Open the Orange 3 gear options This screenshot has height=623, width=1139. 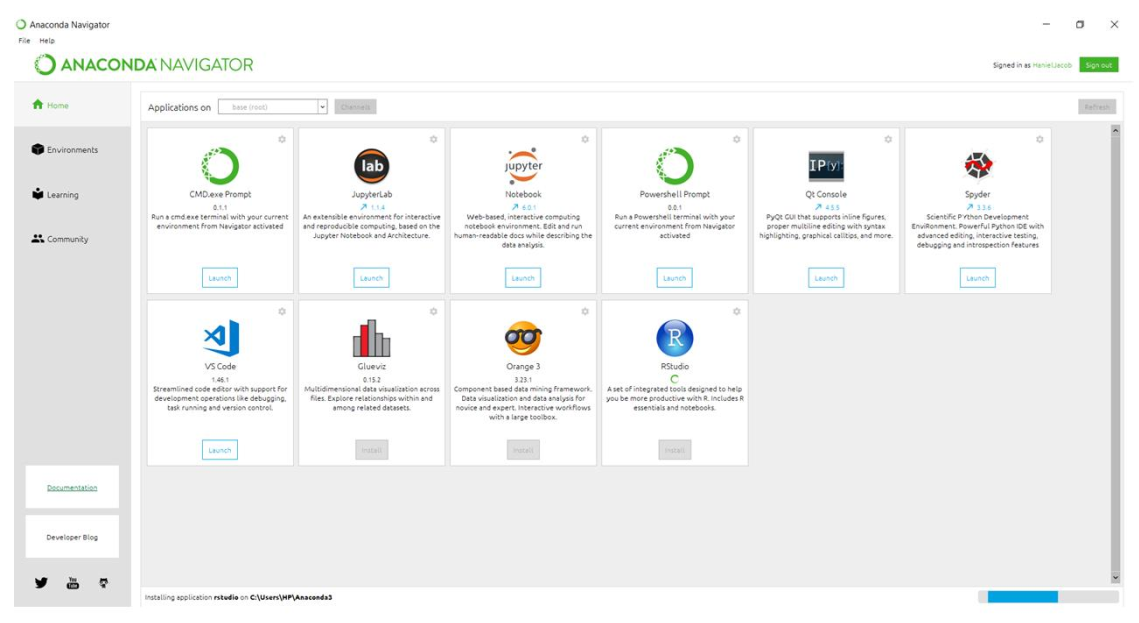(585, 312)
